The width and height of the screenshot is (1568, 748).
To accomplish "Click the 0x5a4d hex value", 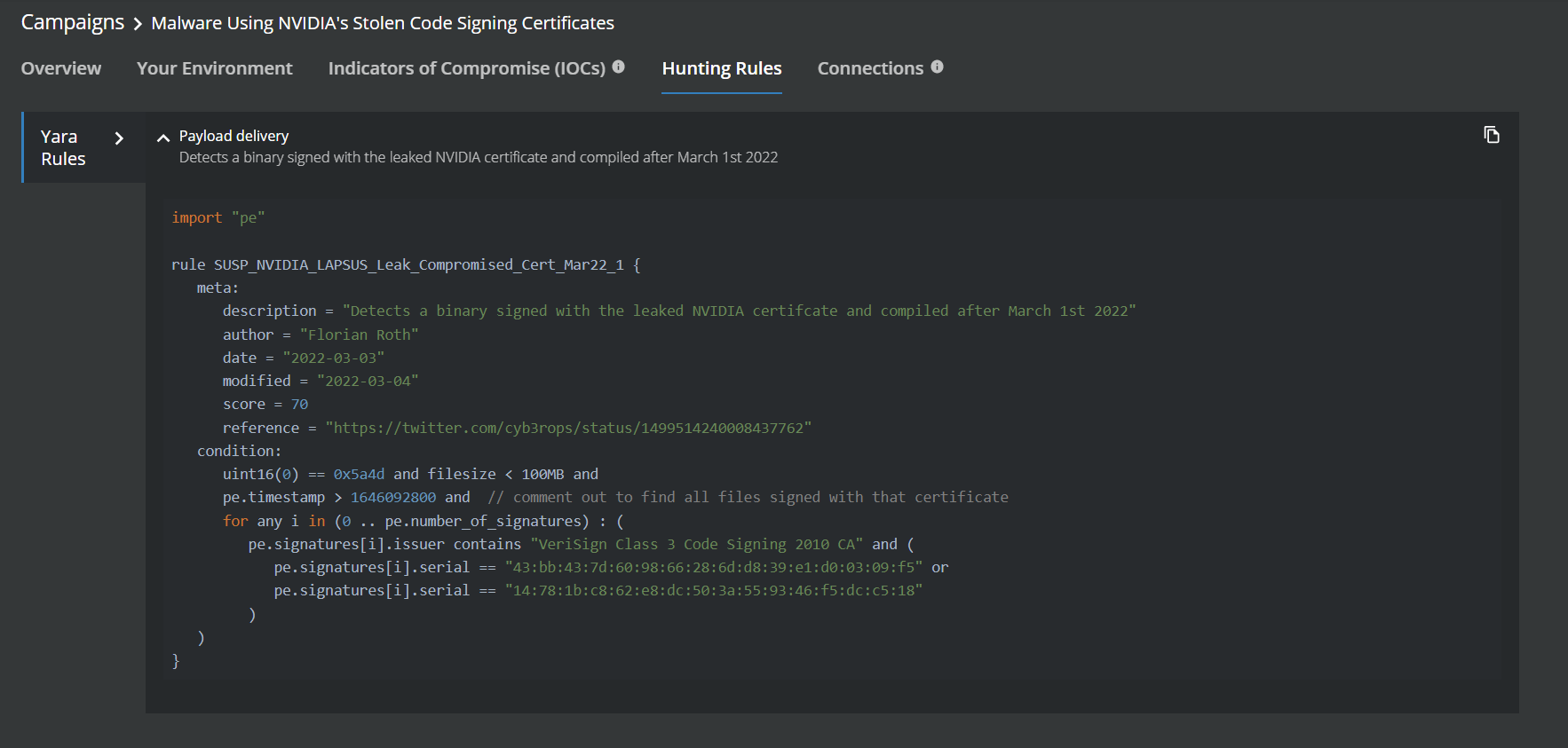I will (359, 474).
